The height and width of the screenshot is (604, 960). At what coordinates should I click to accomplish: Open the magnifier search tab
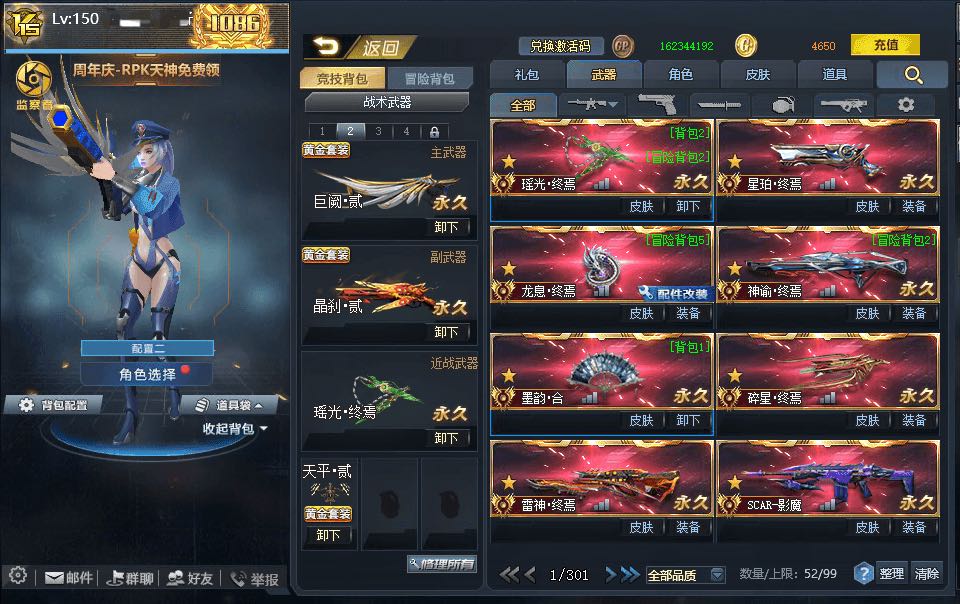click(913, 75)
